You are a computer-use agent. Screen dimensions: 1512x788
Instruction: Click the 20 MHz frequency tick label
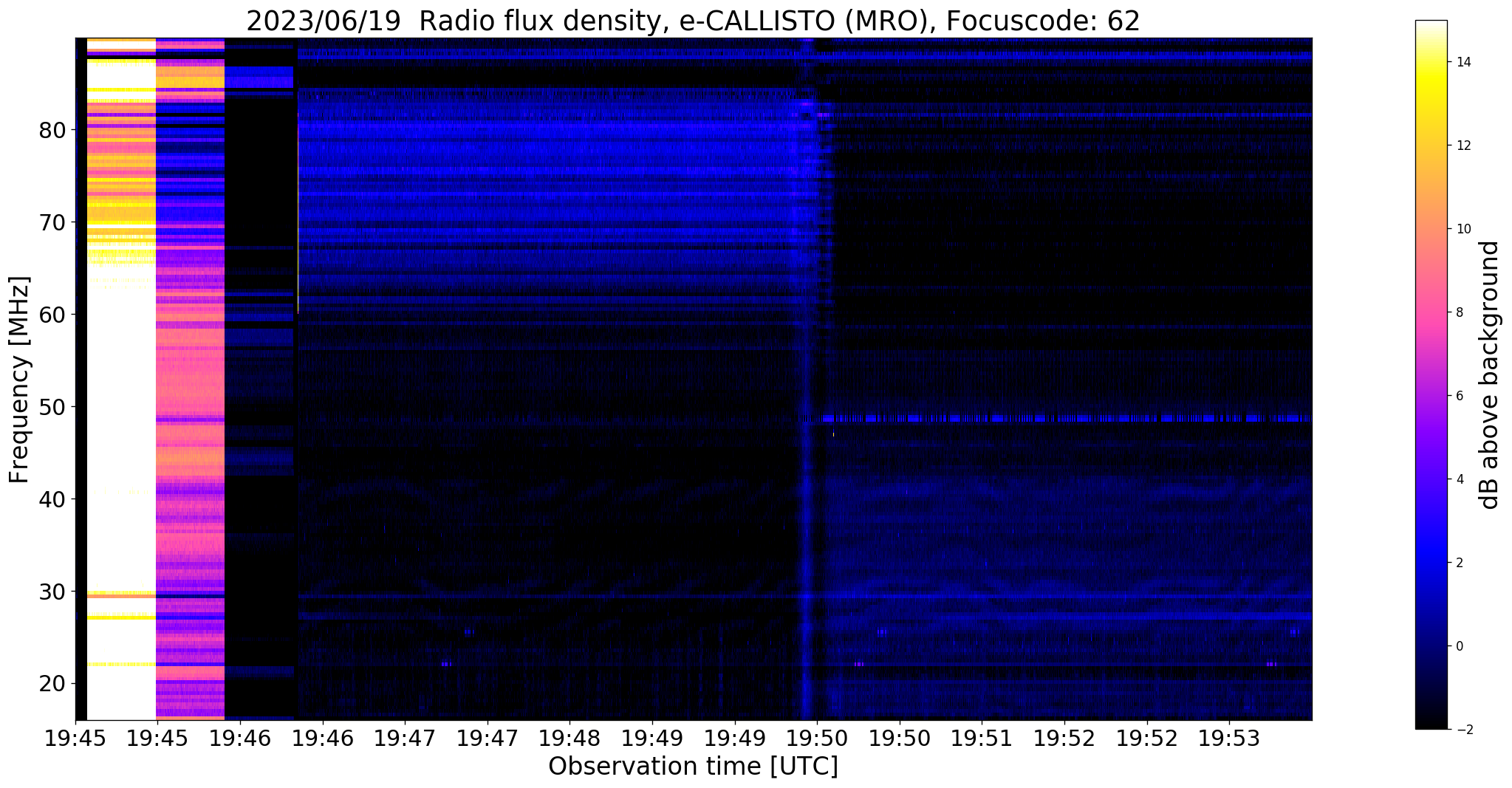click(x=52, y=684)
